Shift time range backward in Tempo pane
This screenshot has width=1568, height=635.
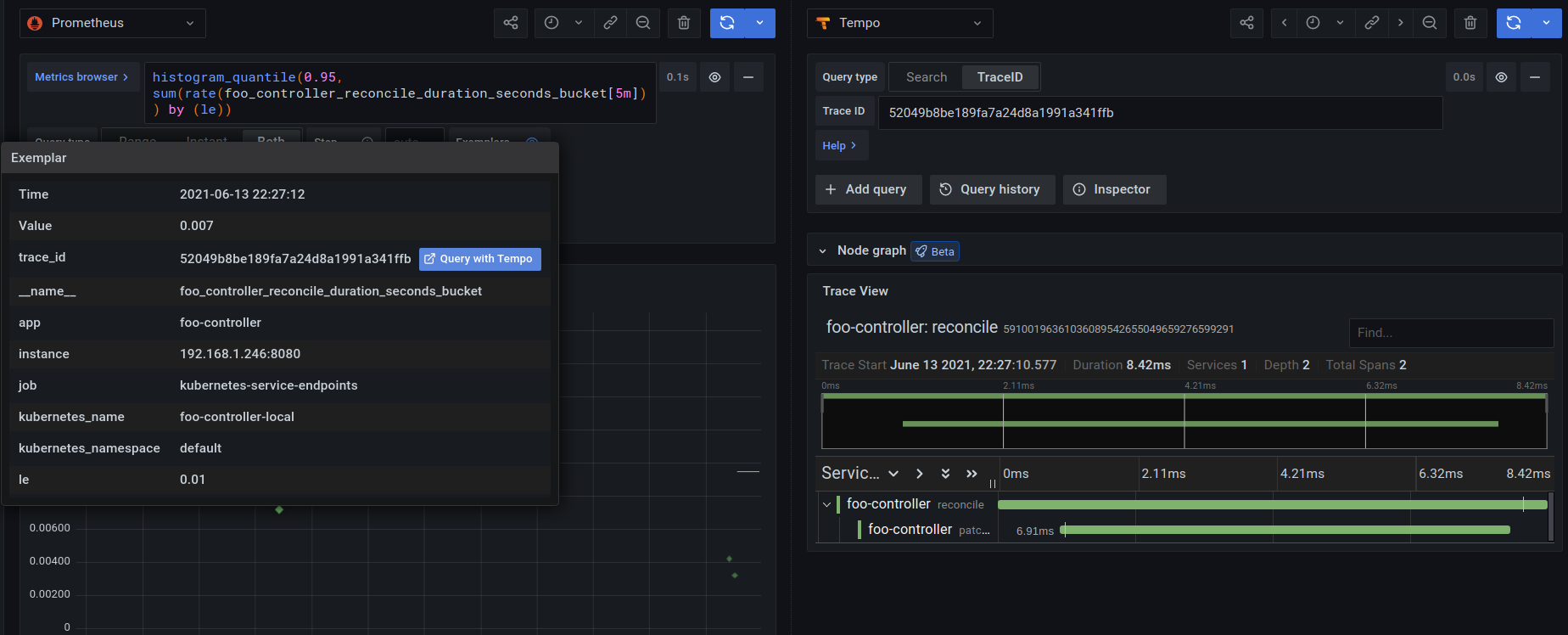click(1284, 23)
